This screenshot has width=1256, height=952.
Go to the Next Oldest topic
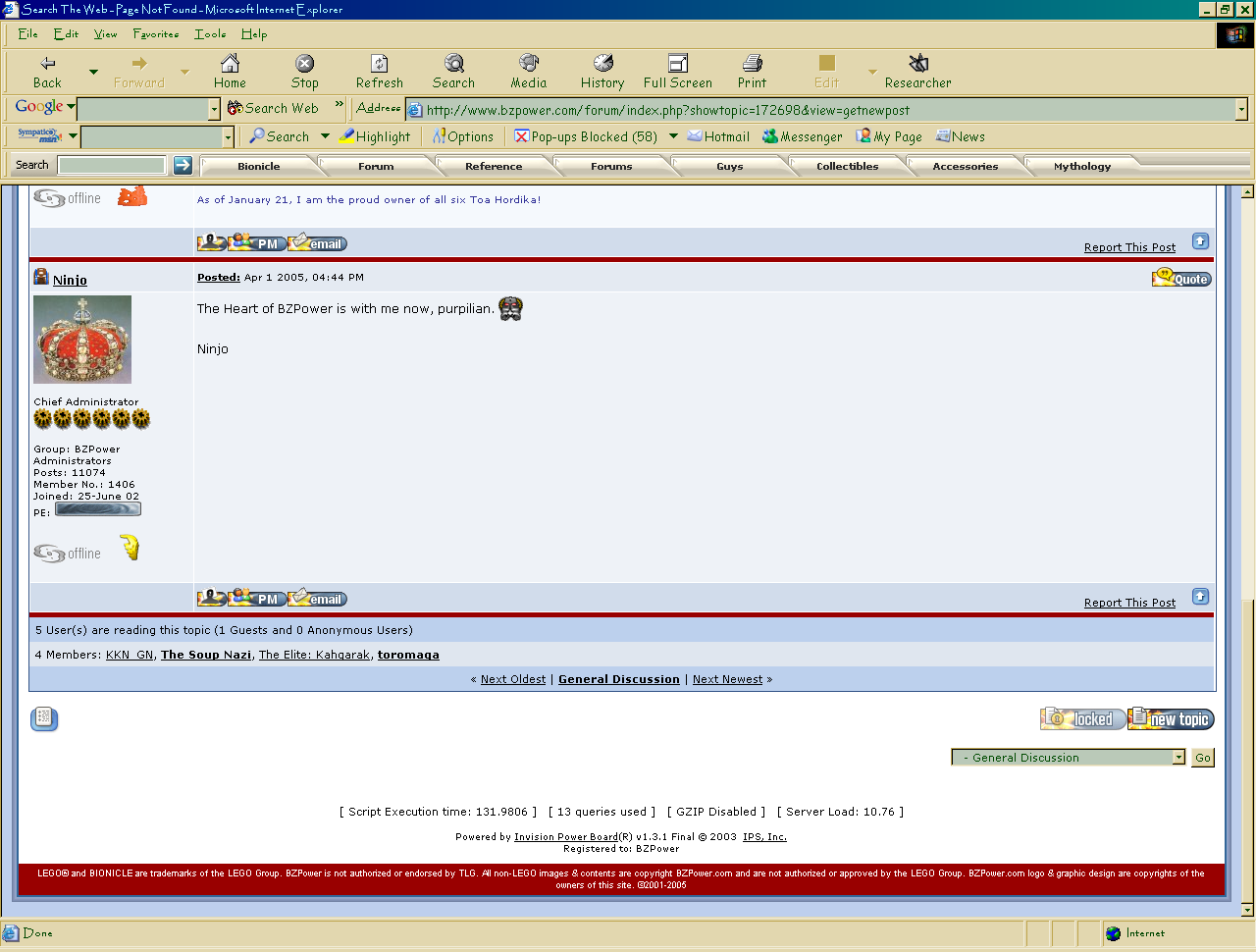[513, 679]
